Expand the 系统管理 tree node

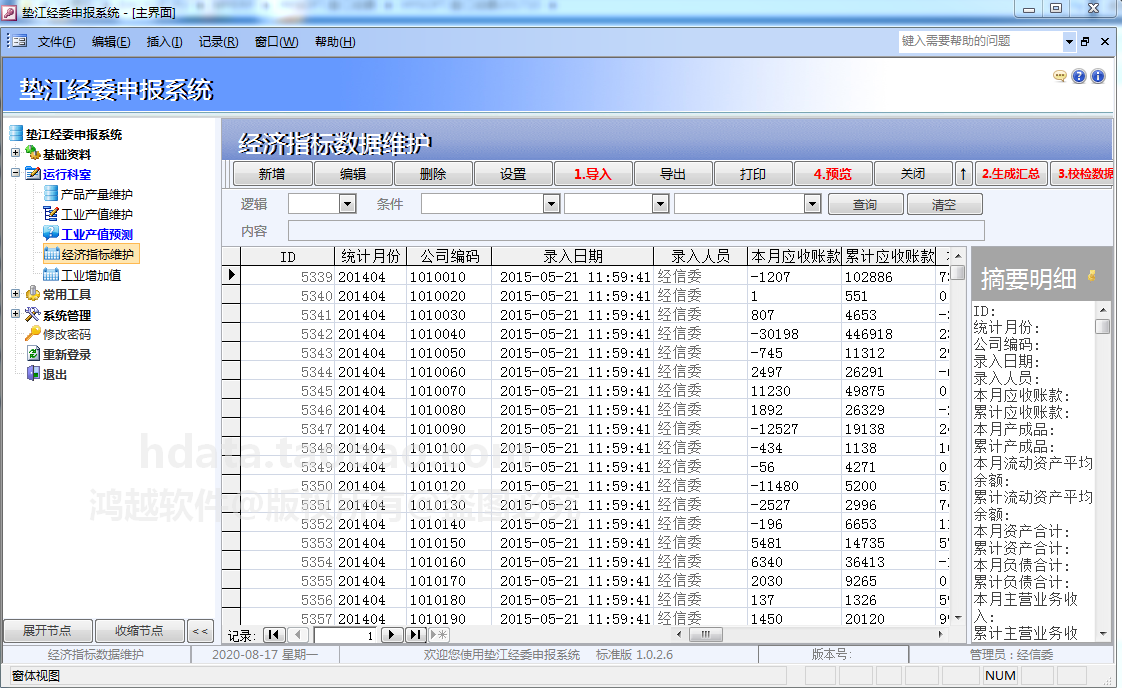pyautogui.click(x=15, y=314)
